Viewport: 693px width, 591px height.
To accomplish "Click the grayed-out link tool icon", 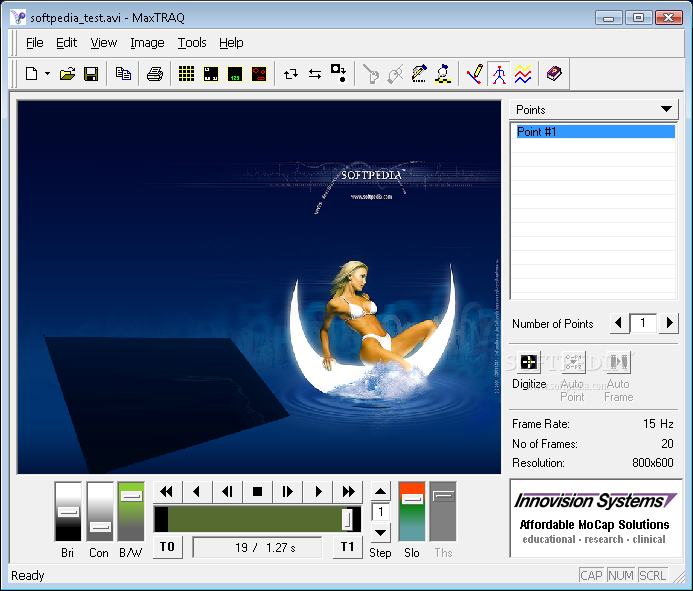I will (395, 74).
